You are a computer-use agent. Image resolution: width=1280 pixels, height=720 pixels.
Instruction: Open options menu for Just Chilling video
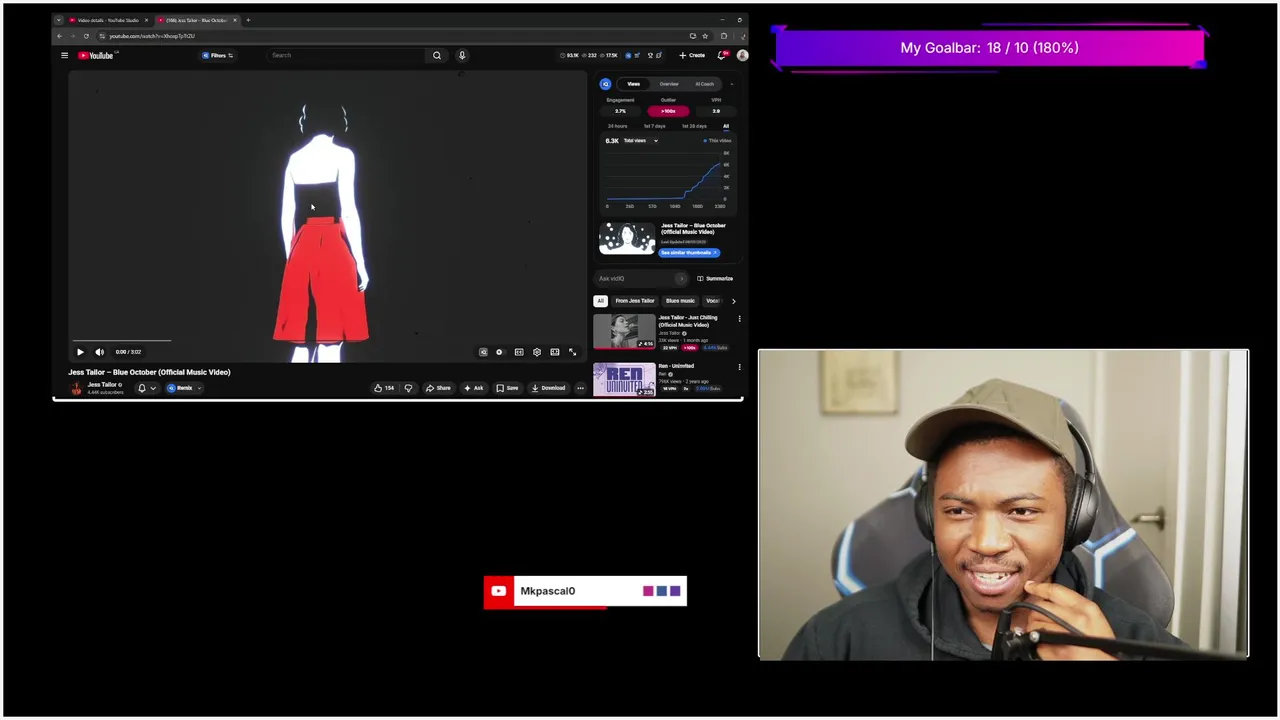(x=739, y=319)
